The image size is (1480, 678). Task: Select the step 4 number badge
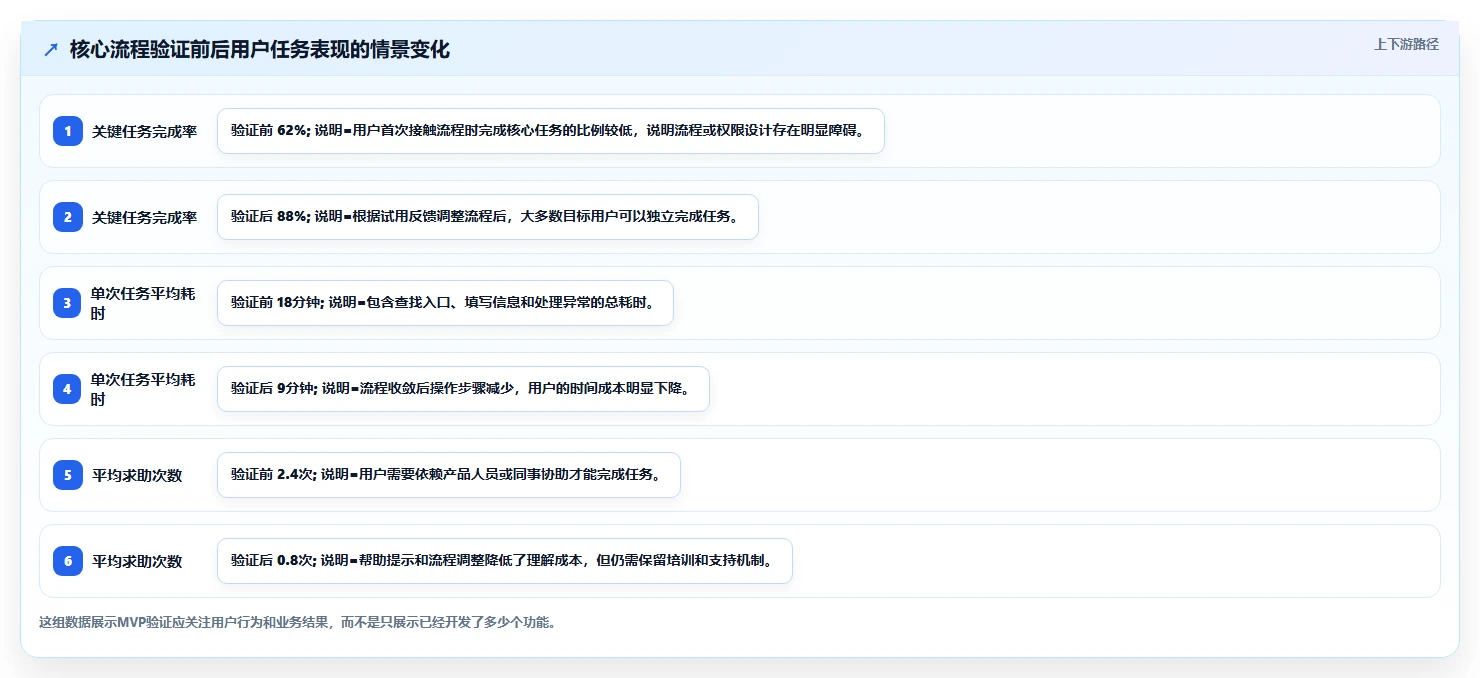(68, 389)
